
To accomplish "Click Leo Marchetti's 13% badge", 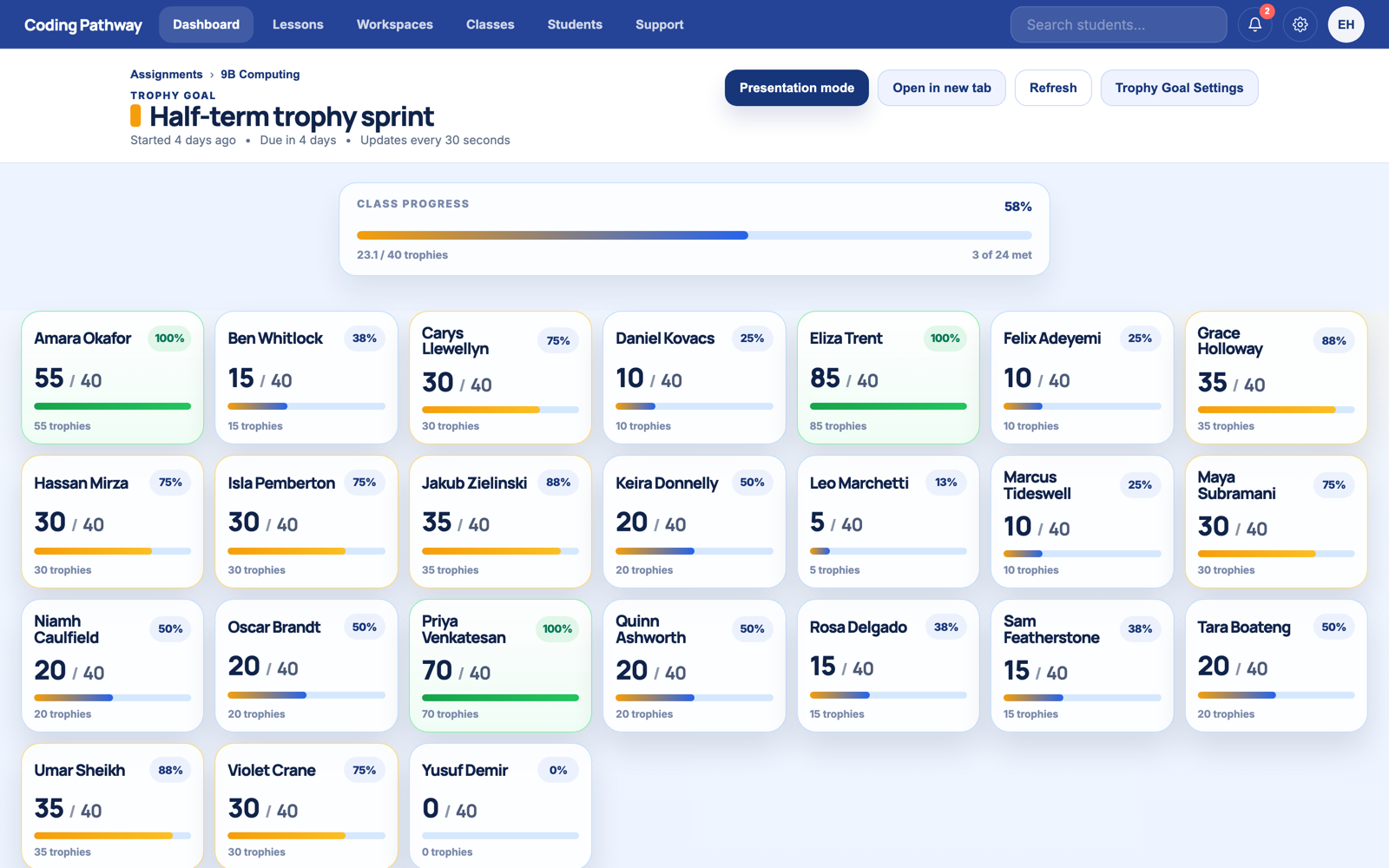I will click(x=946, y=483).
